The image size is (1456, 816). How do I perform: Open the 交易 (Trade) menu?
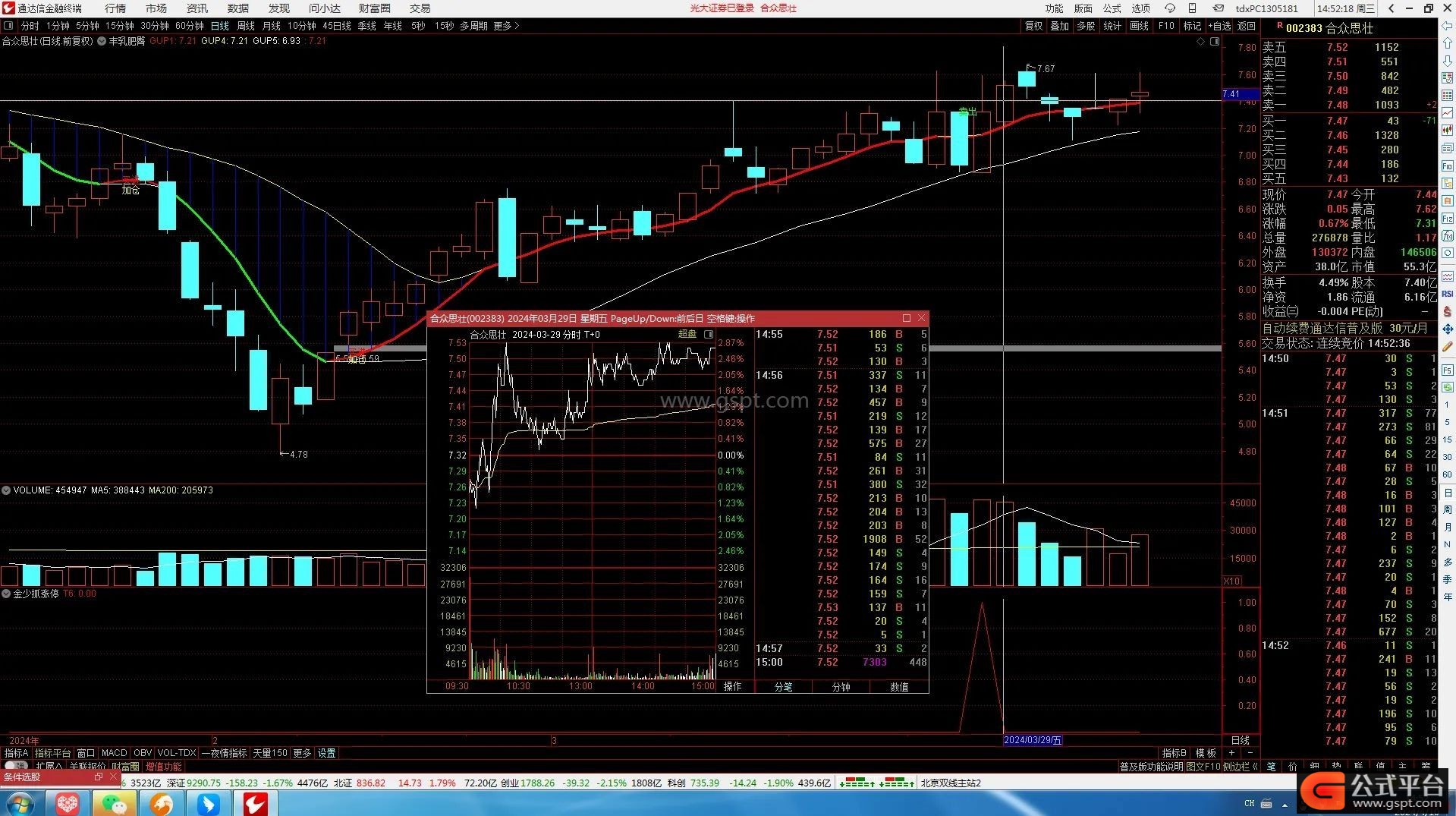[x=420, y=8]
